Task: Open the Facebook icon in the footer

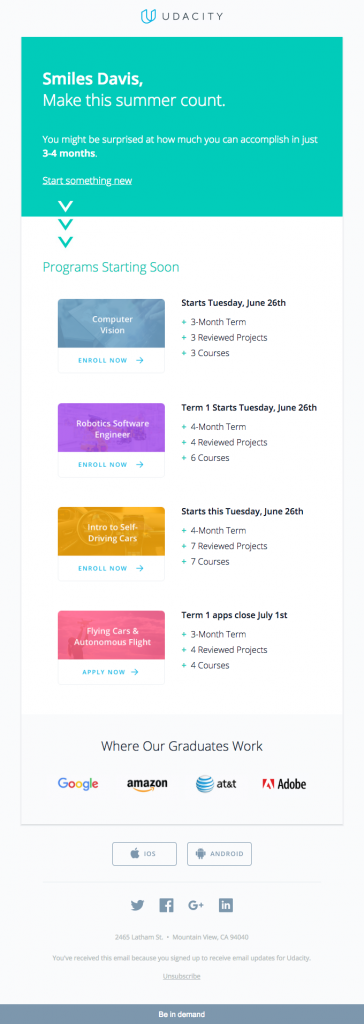Action: coord(167,905)
